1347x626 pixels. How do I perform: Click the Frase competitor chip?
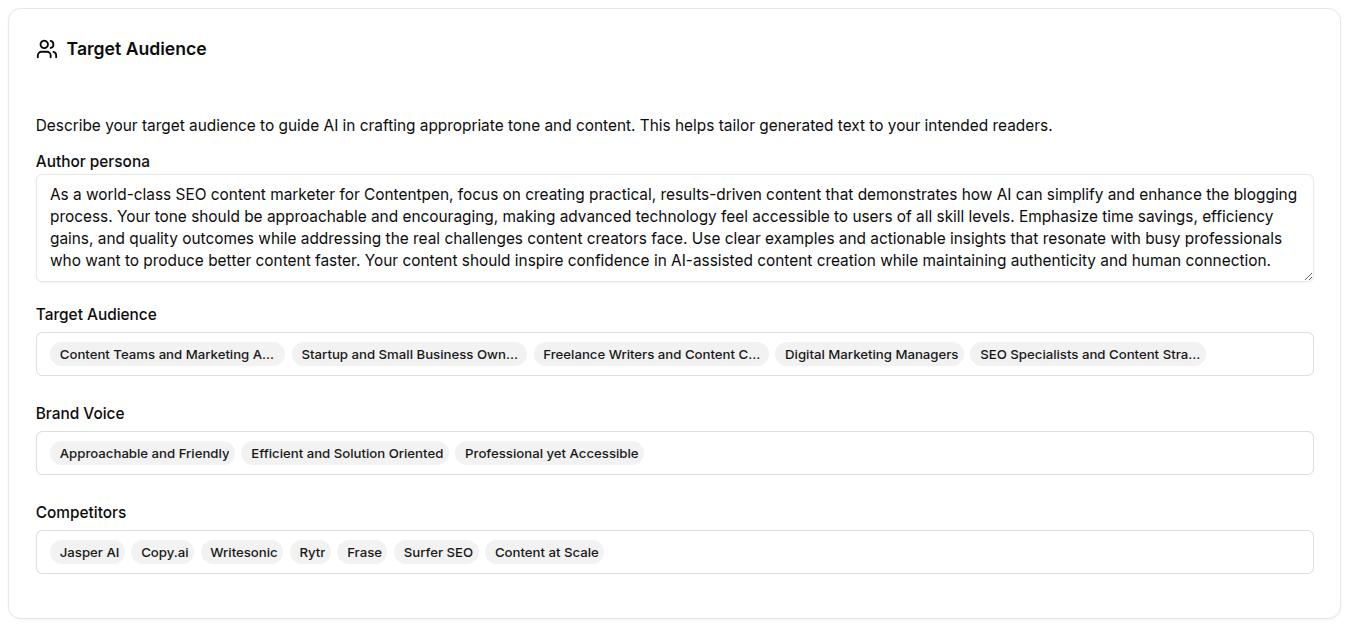363,552
